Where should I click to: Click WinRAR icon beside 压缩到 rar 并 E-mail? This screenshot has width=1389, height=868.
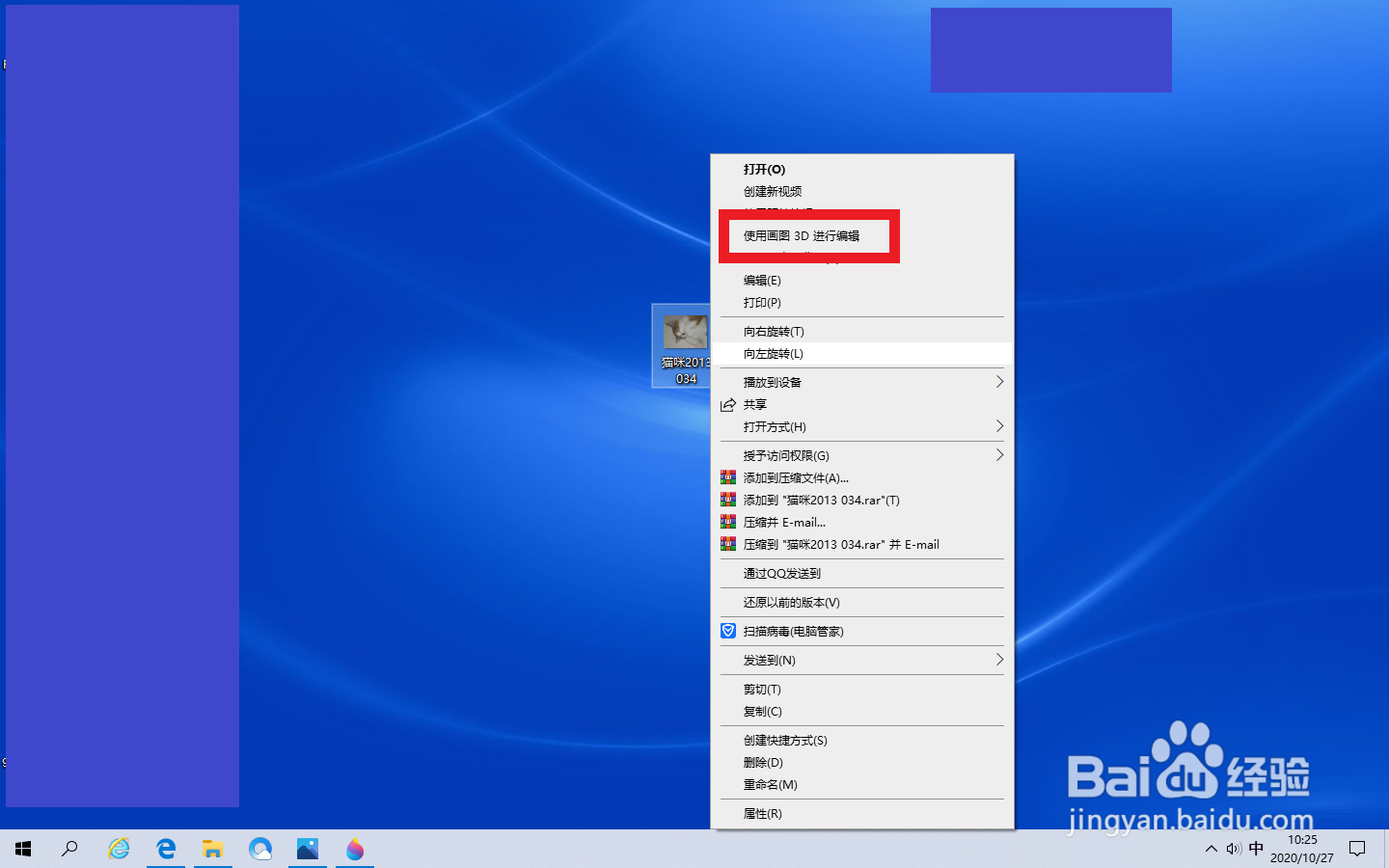click(x=728, y=544)
